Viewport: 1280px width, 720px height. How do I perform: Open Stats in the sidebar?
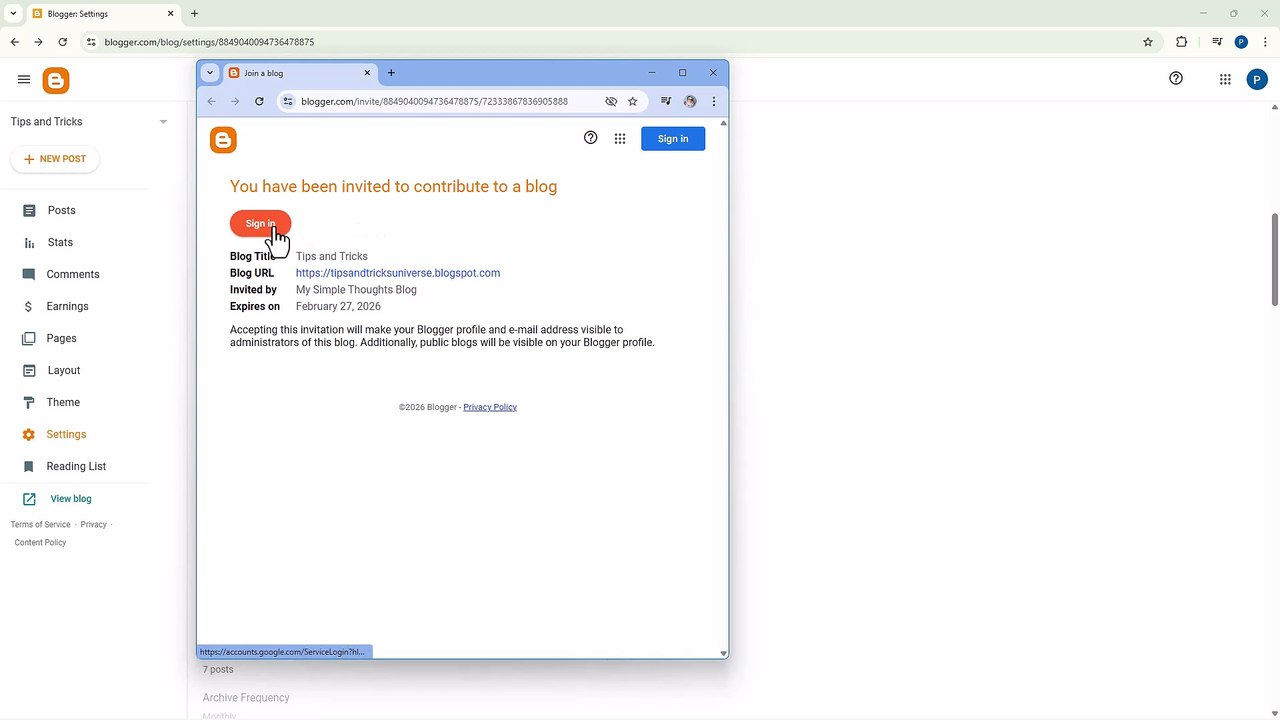point(60,242)
